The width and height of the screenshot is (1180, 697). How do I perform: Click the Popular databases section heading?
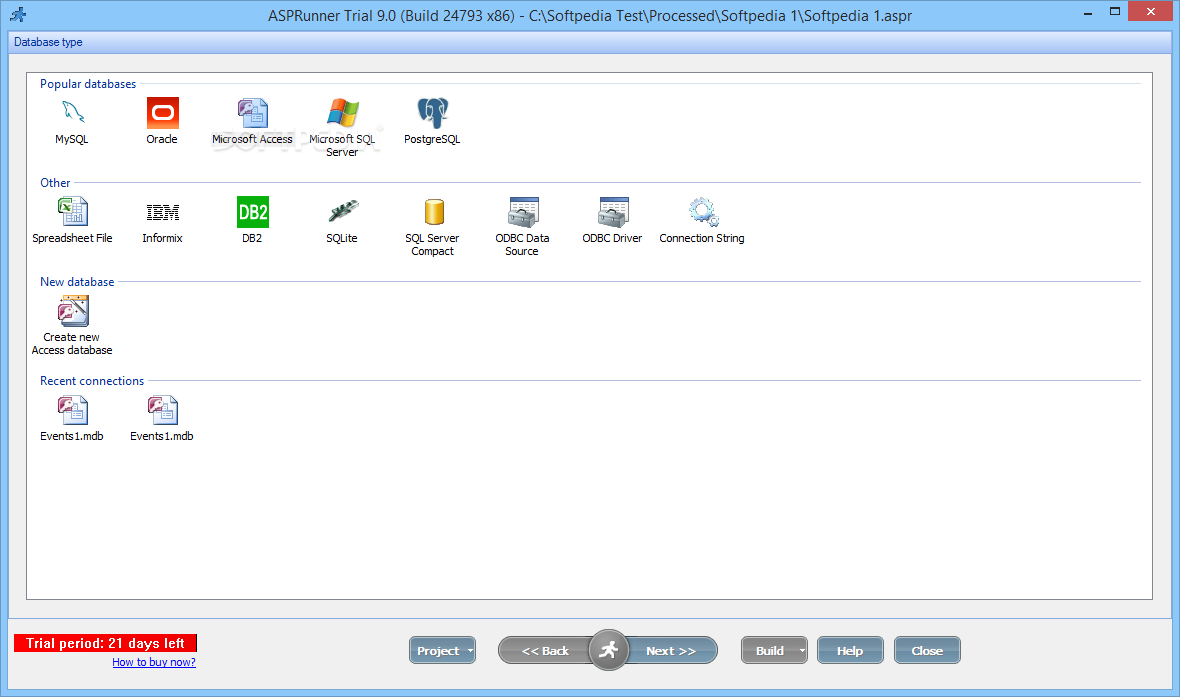[88, 84]
